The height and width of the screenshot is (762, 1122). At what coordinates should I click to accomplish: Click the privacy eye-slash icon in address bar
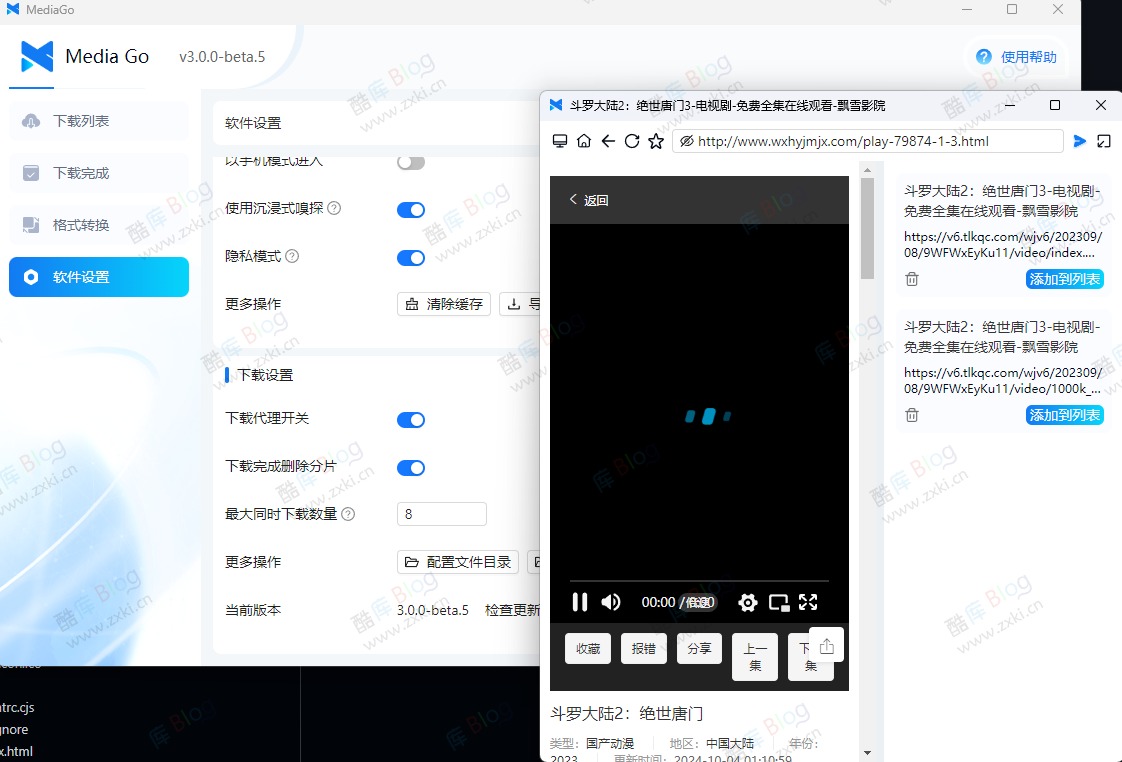[687, 141]
